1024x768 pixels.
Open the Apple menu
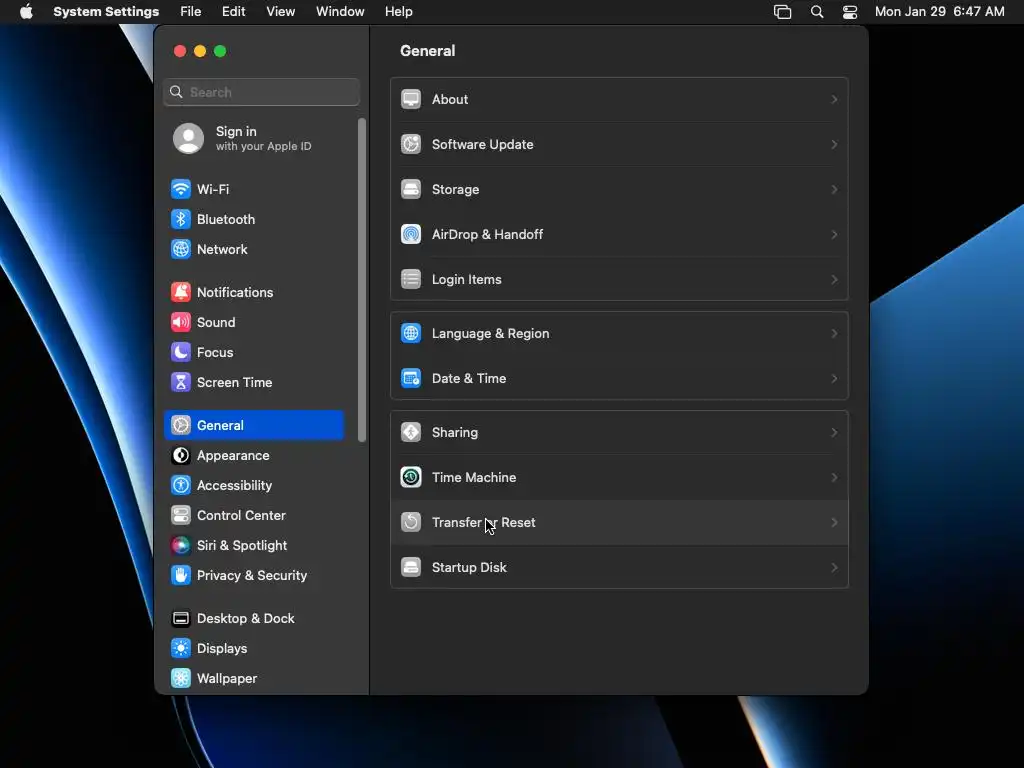tap(26, 12)
